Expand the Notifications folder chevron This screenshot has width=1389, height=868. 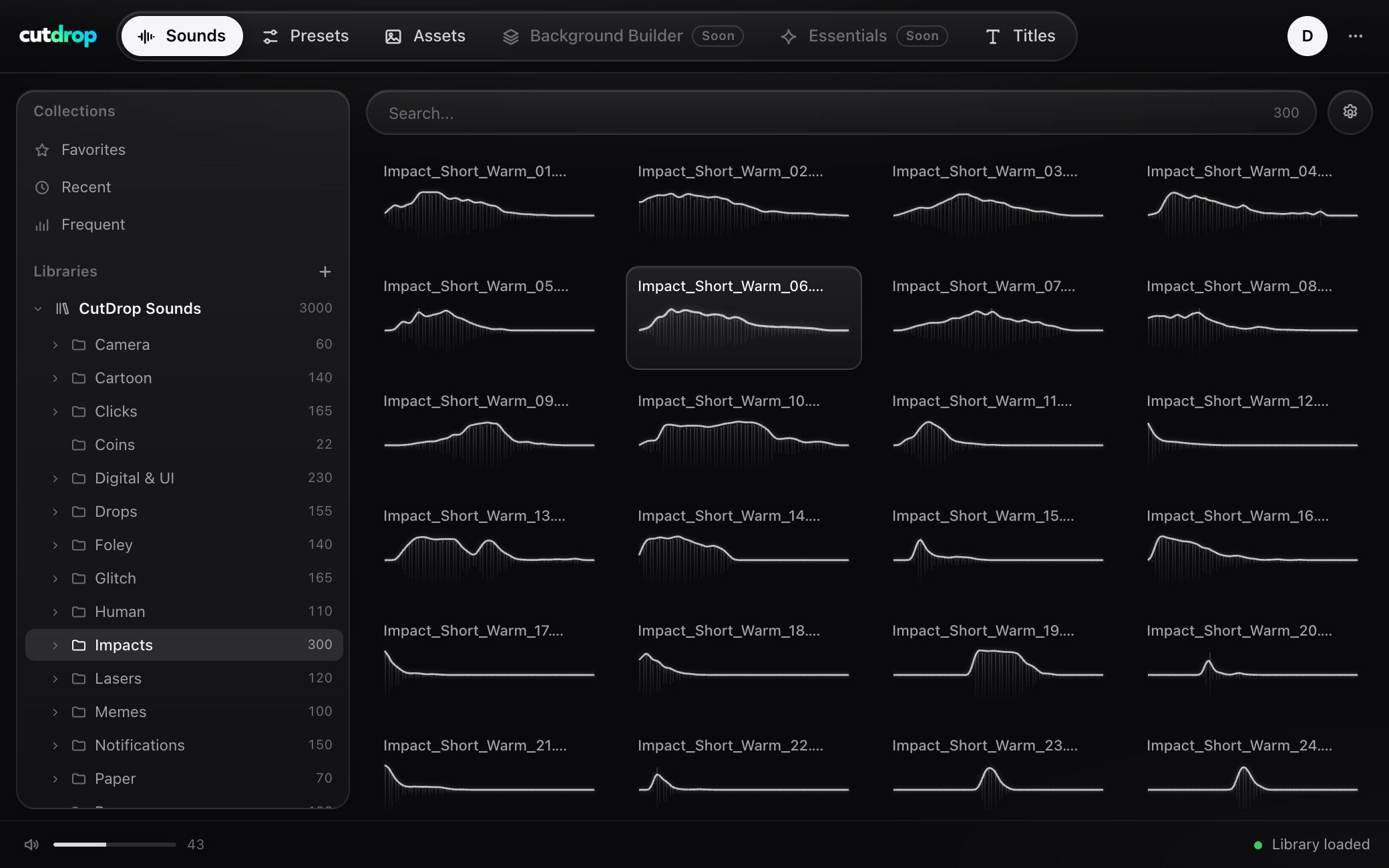click(55, 745)
